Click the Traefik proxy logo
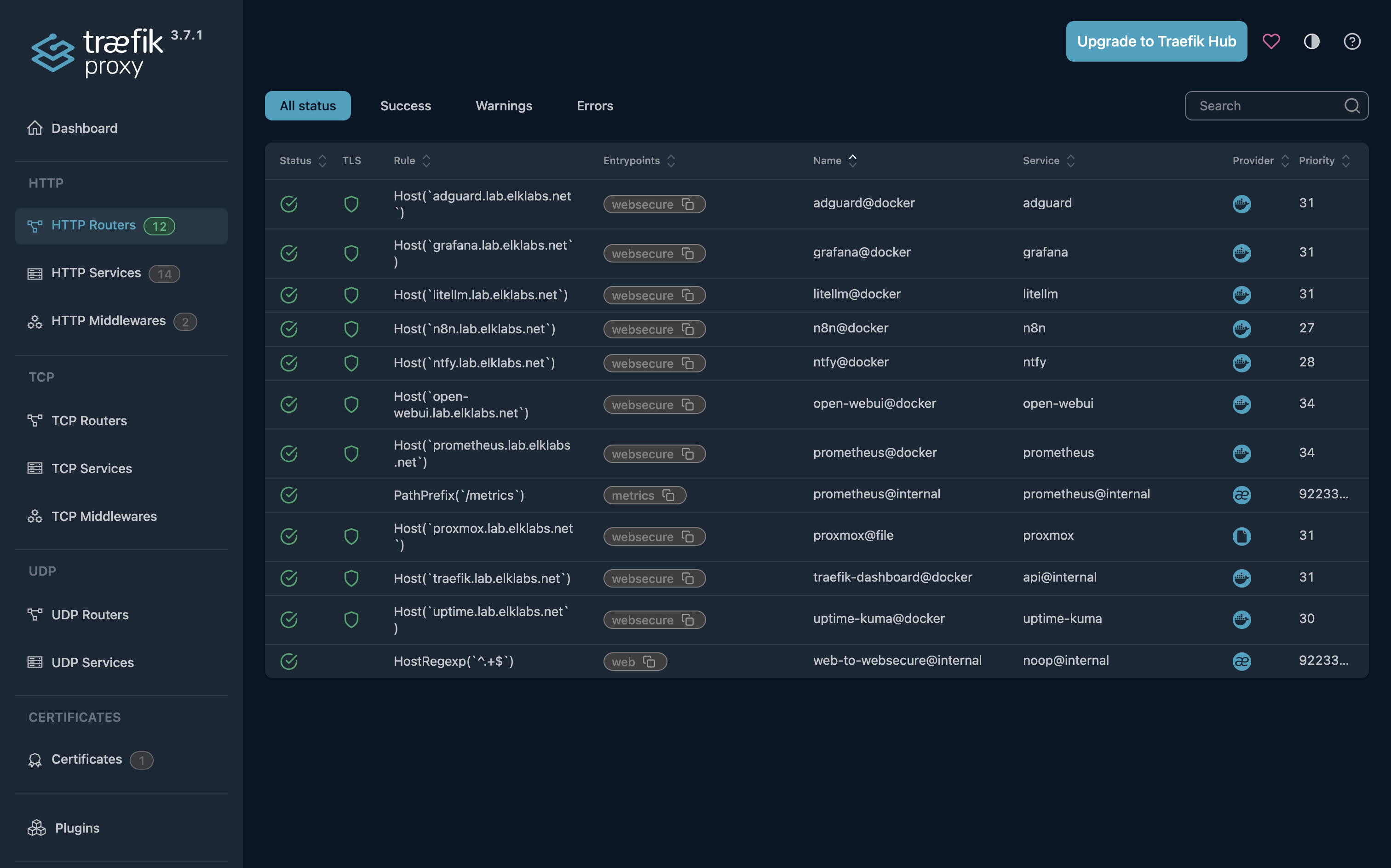1391x868 pixels. [x=116, y=53]
